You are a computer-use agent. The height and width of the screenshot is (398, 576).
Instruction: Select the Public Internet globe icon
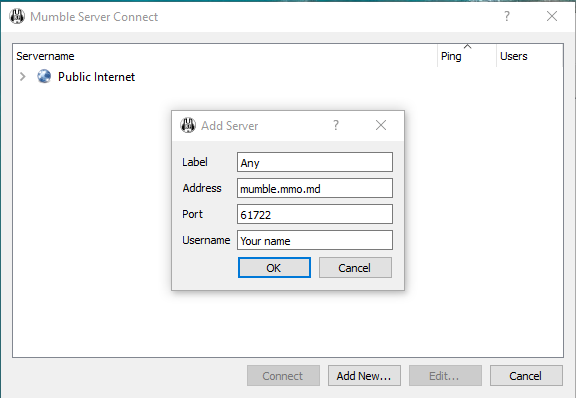[44, 76]
